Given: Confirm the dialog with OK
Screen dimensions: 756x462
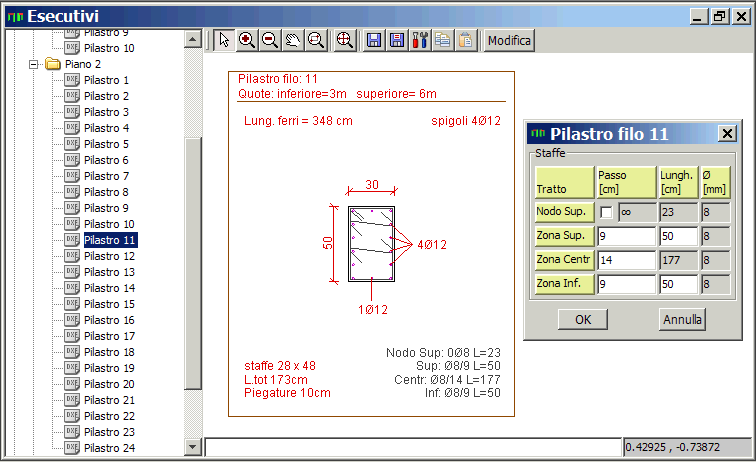Looking at the screenshot, I should point(582,320).
